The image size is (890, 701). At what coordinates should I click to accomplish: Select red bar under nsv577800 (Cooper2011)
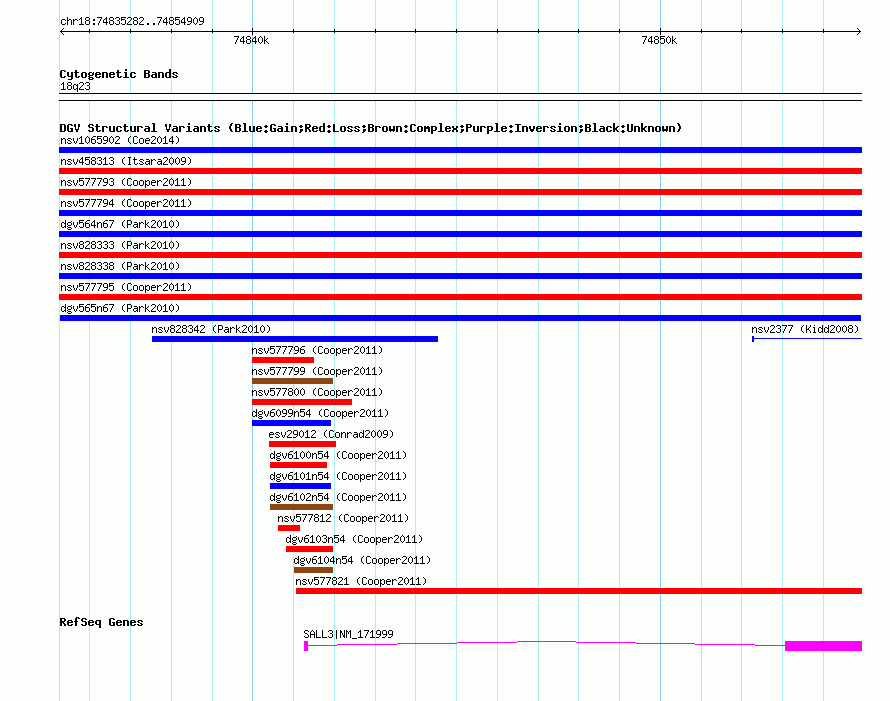point(302,402)
